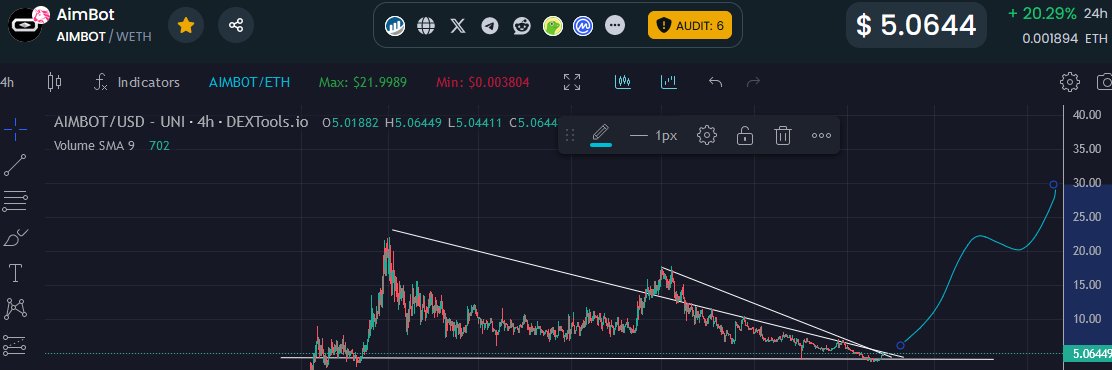Click the AimBot token logo
Viewport: 1112px width, 370px height.
26,26
